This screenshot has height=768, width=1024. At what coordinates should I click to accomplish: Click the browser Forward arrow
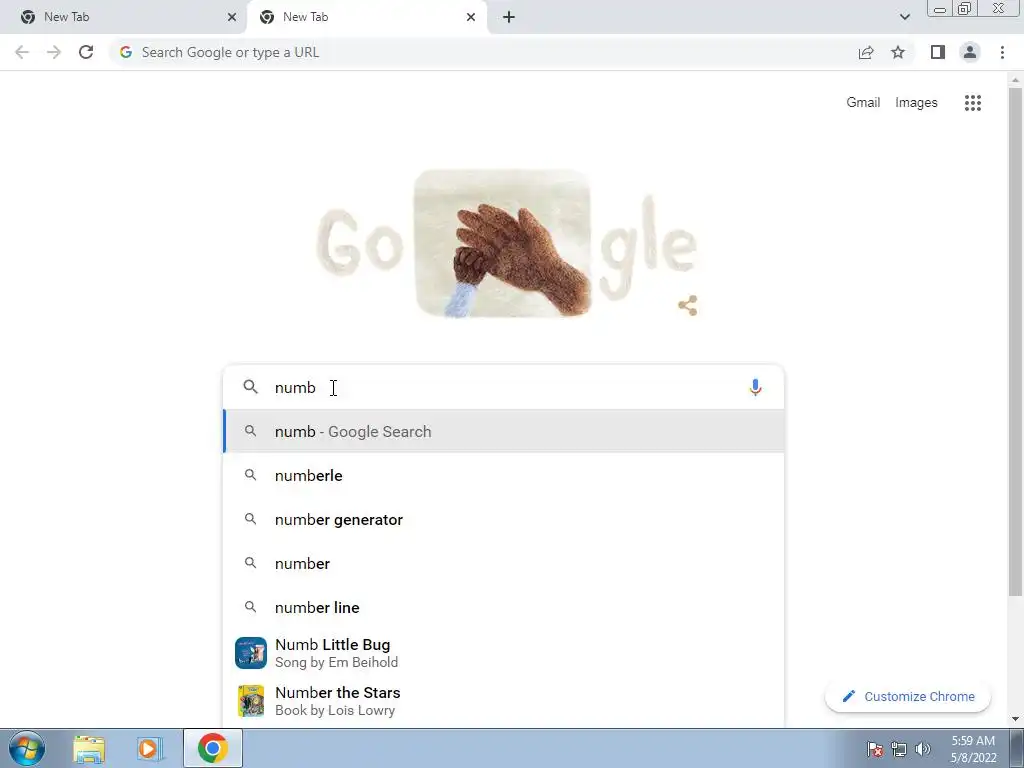click(54, 52)
